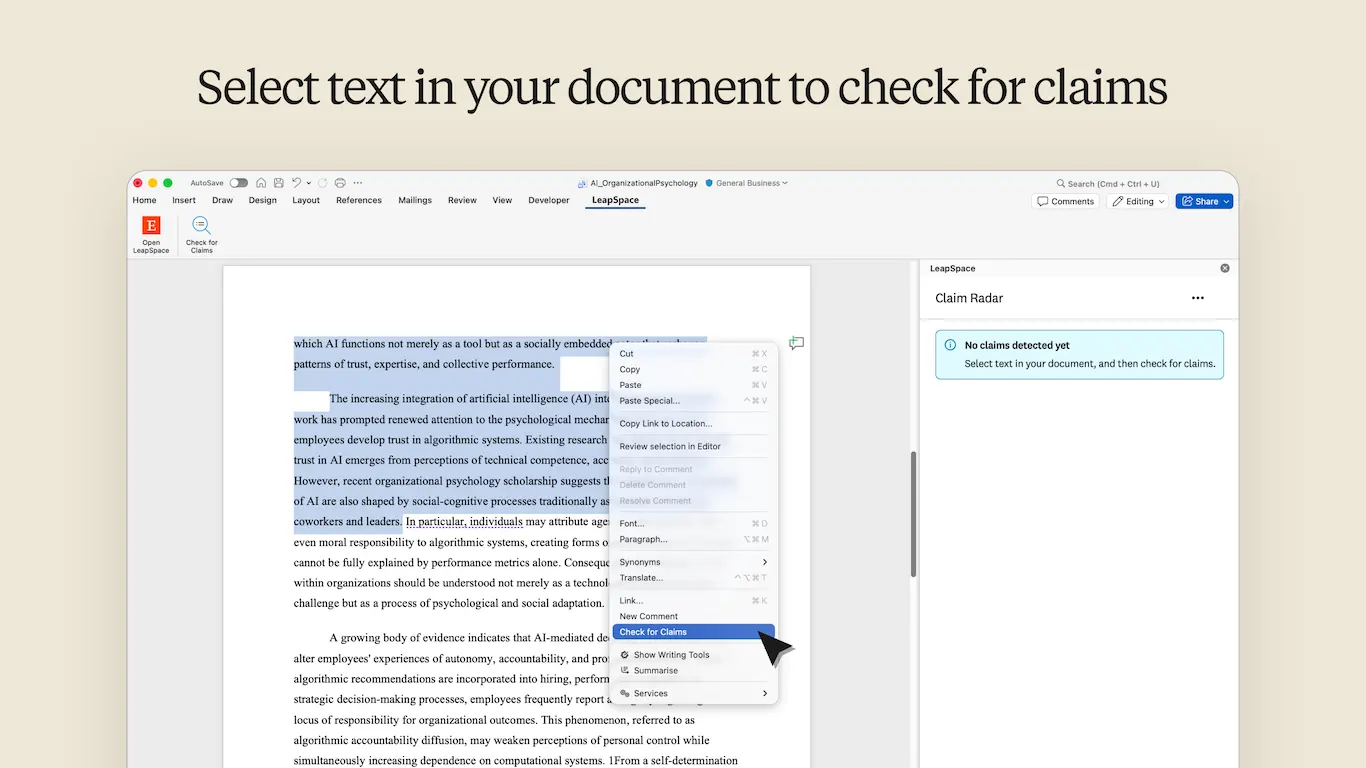Image resolution: width=1366 pixels, height=768 pixels.
Task: Choose Translate… from the context menu
Action: click(694, 578)
